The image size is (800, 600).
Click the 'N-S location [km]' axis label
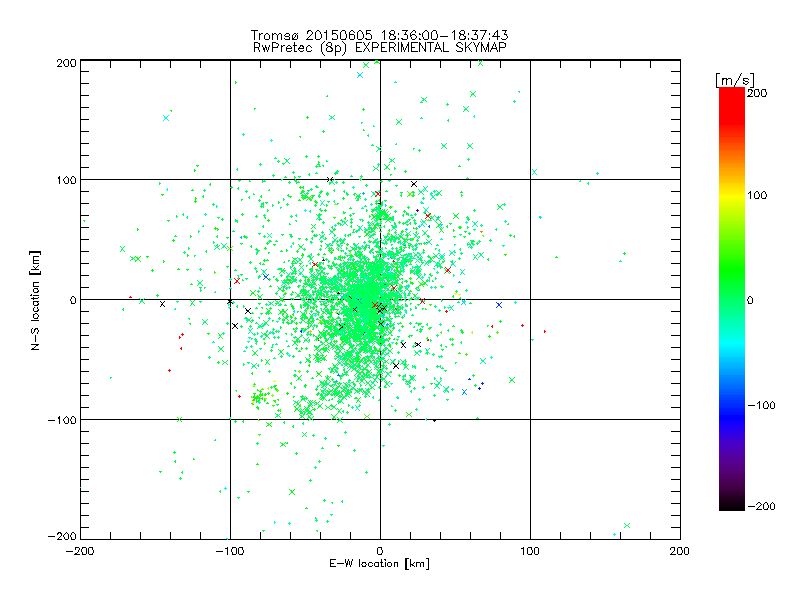click(x=35, y=300)
